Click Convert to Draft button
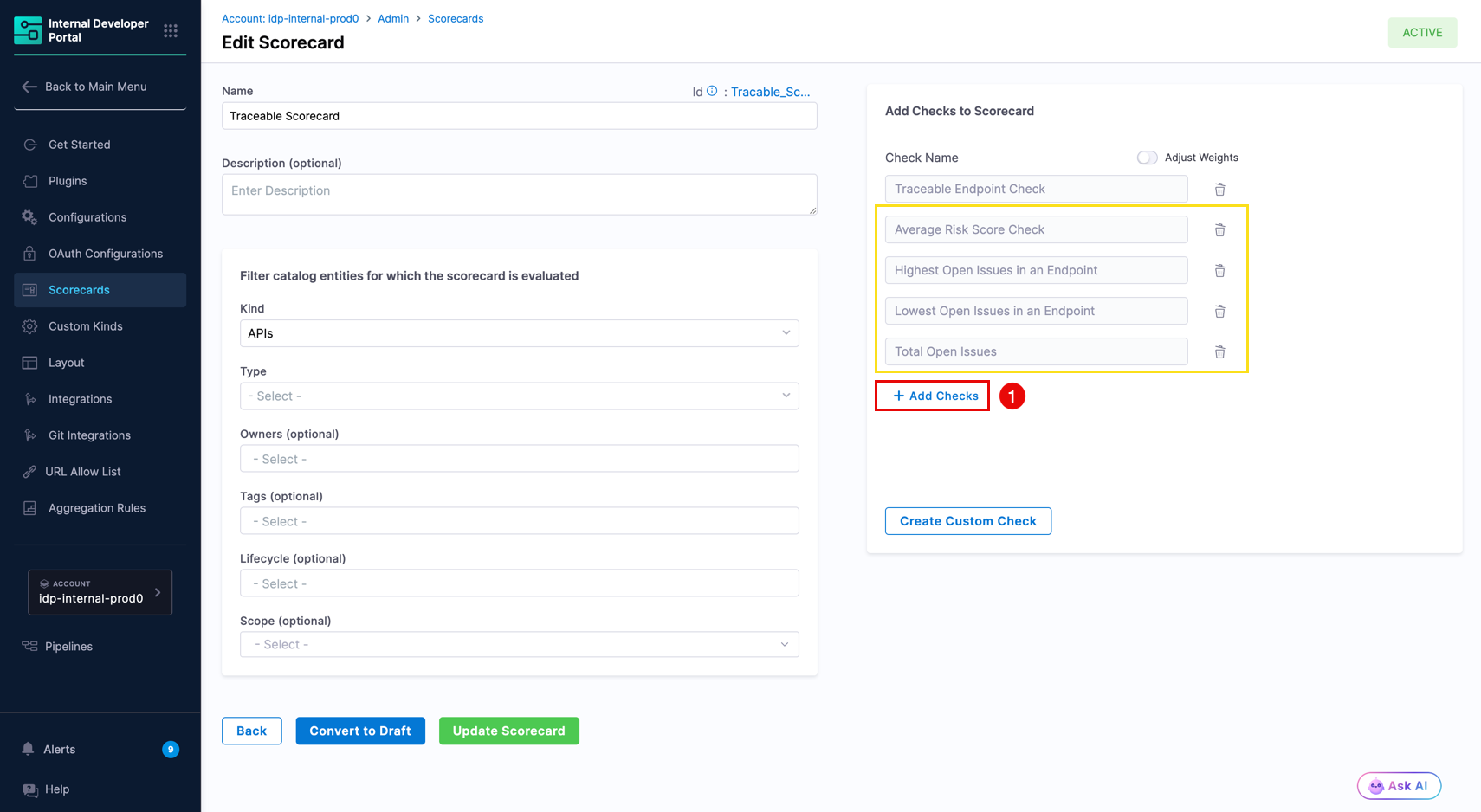This screenshot has height=812, width=1481. point(360,731)
